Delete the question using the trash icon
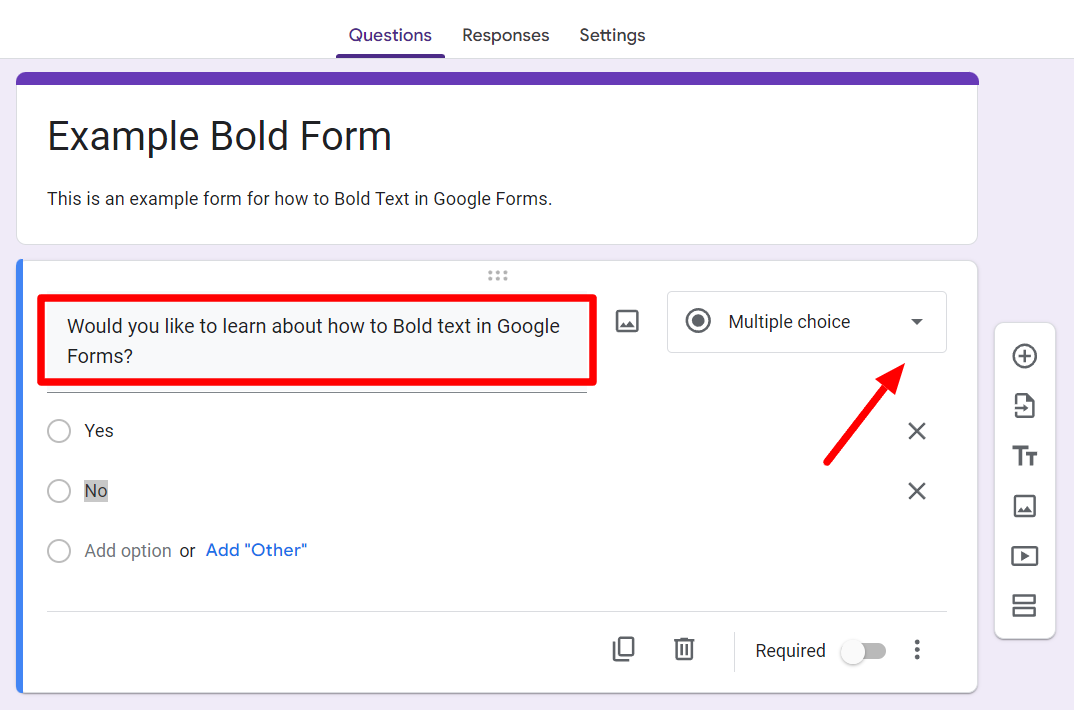This screenshot has width=1074, height=710. pos(684,649)
